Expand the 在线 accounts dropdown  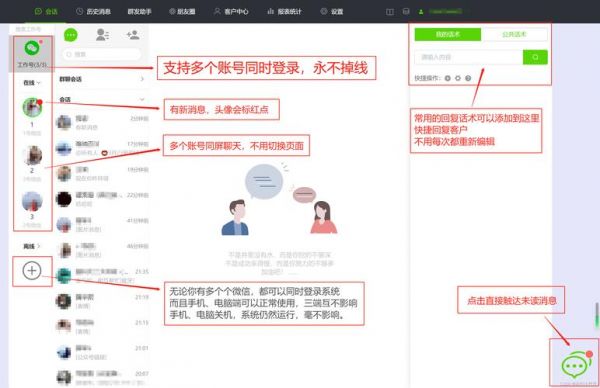click(32, 83)
